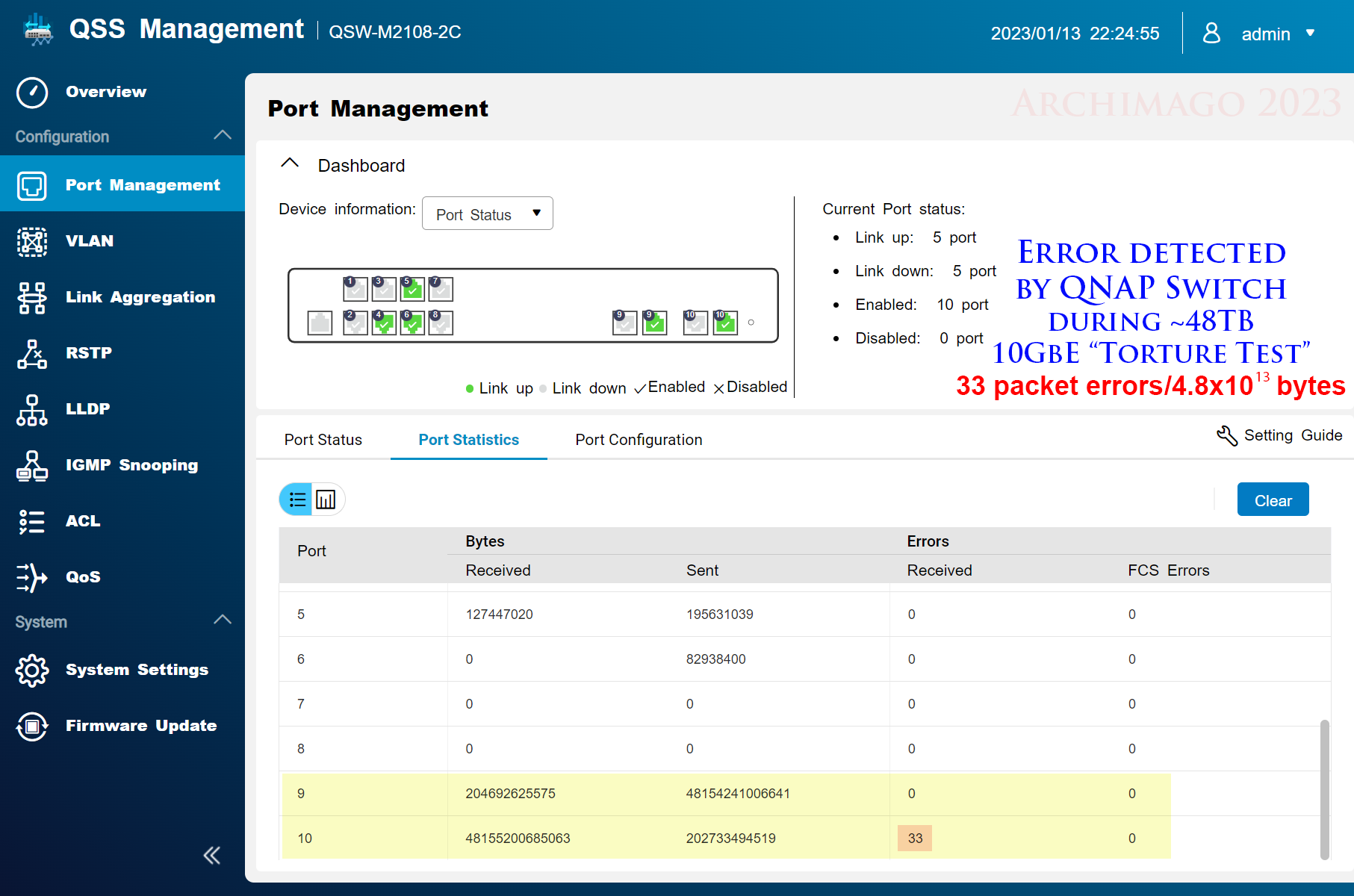Screen dimensions: 1354x896
Task: Click port 5 received bytes 127447020
Action: click(499, 615)
